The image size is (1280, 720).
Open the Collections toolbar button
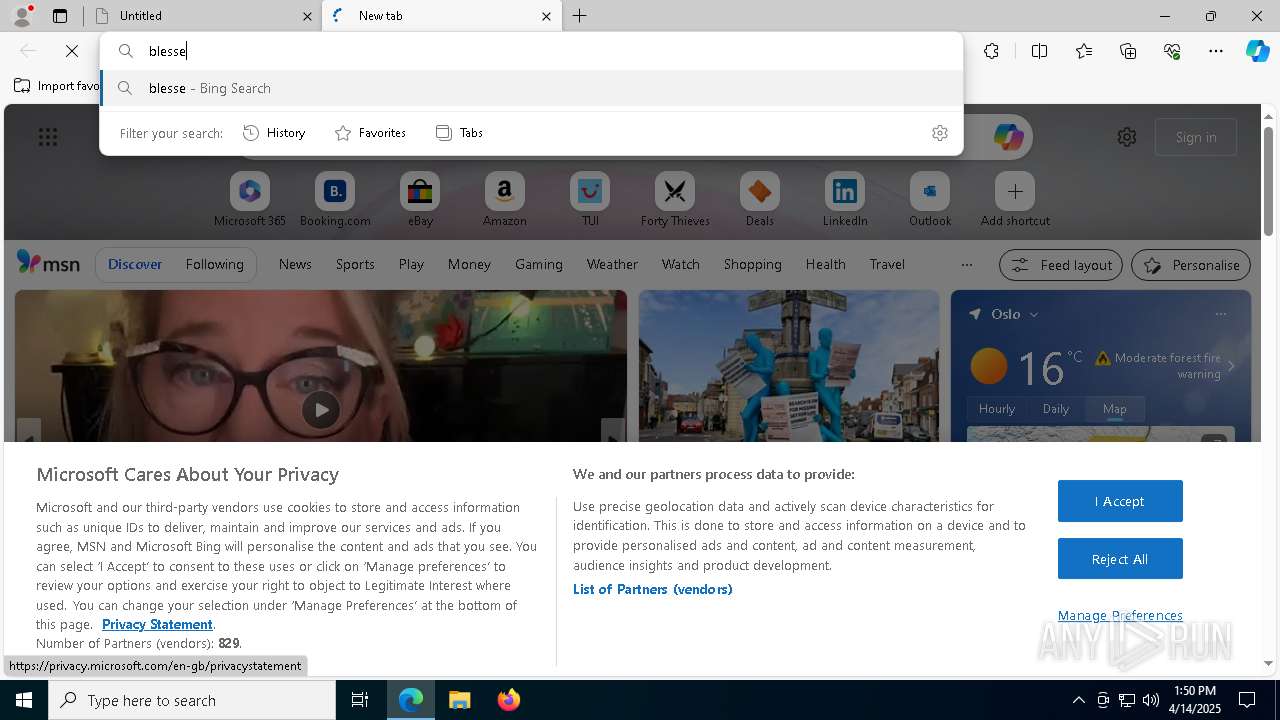pyautogui.click(x=1128, y=51)
